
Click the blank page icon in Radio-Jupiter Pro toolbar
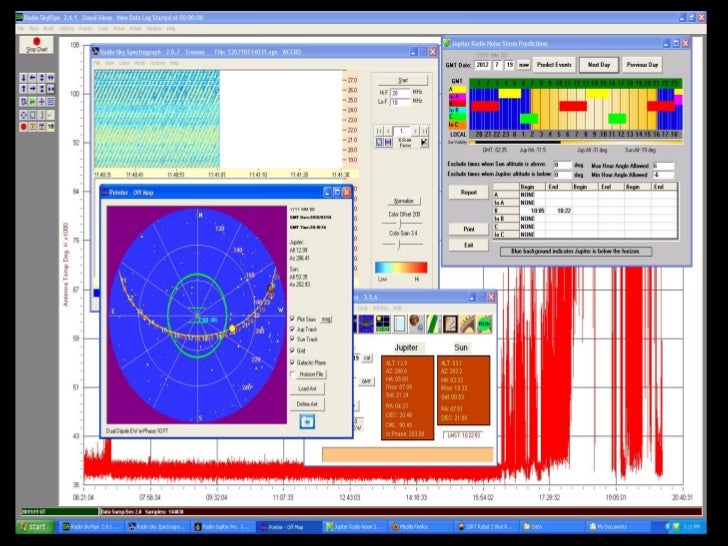coord(399,324)
